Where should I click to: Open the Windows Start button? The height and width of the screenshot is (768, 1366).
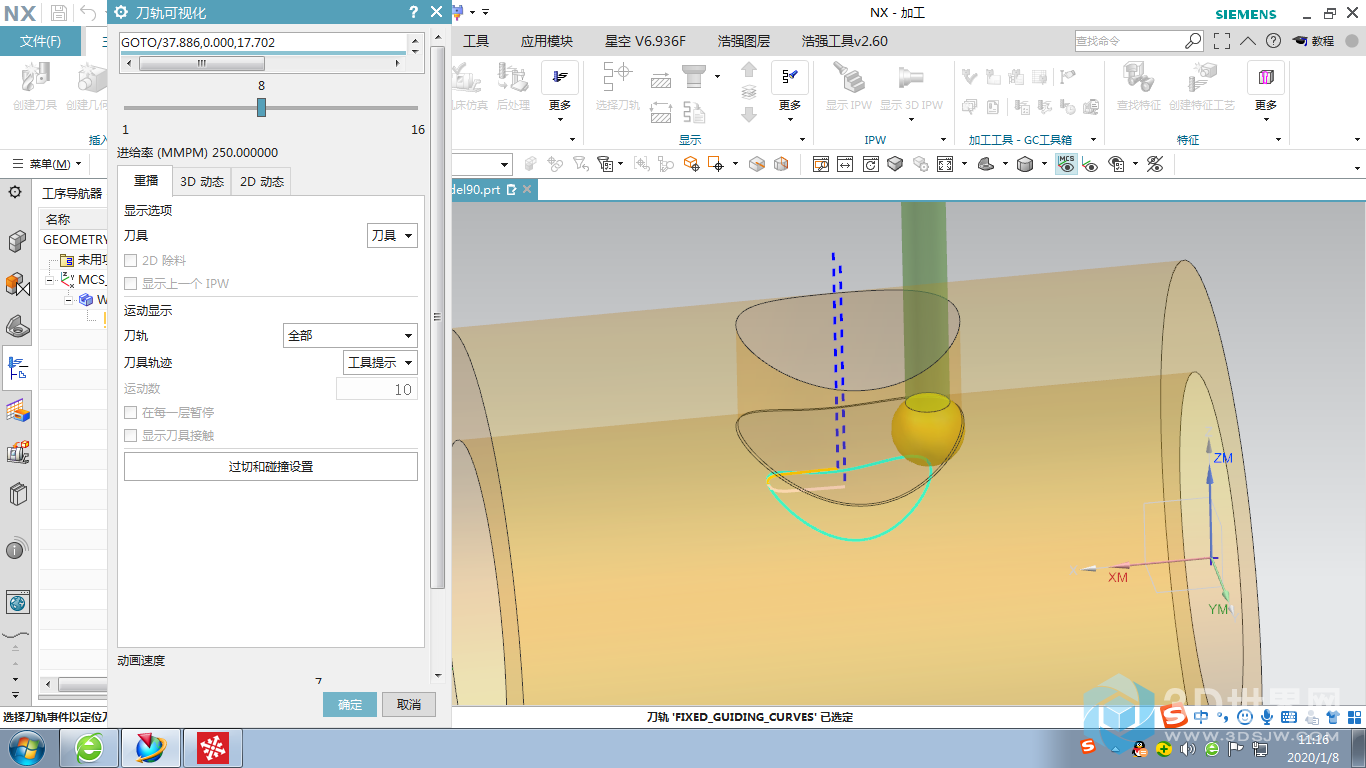pos(25,747)
